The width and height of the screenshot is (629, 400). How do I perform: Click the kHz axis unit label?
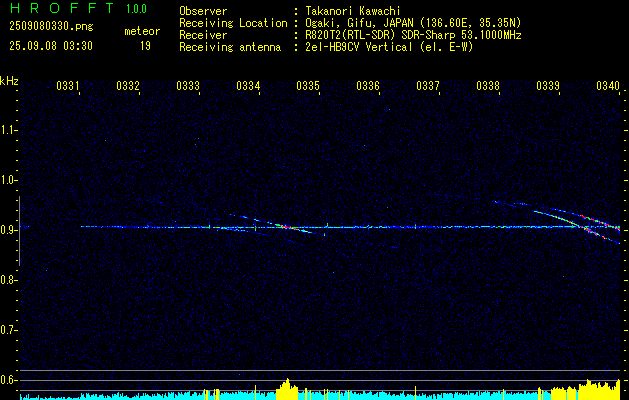(9, 81)
